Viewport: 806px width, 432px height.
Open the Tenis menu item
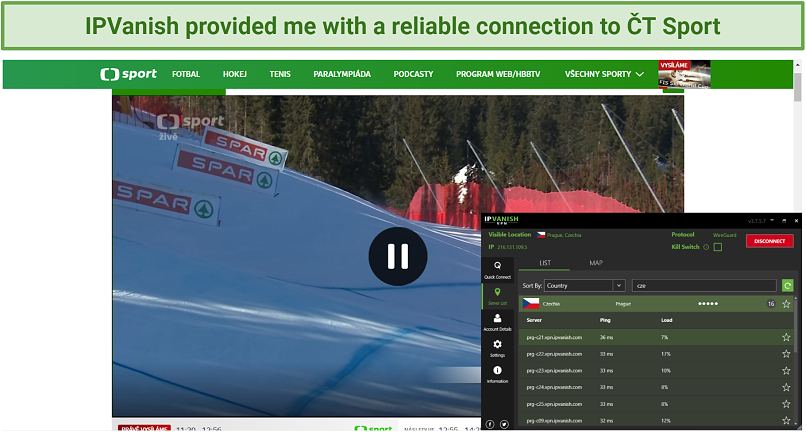[x=280, y=74]
